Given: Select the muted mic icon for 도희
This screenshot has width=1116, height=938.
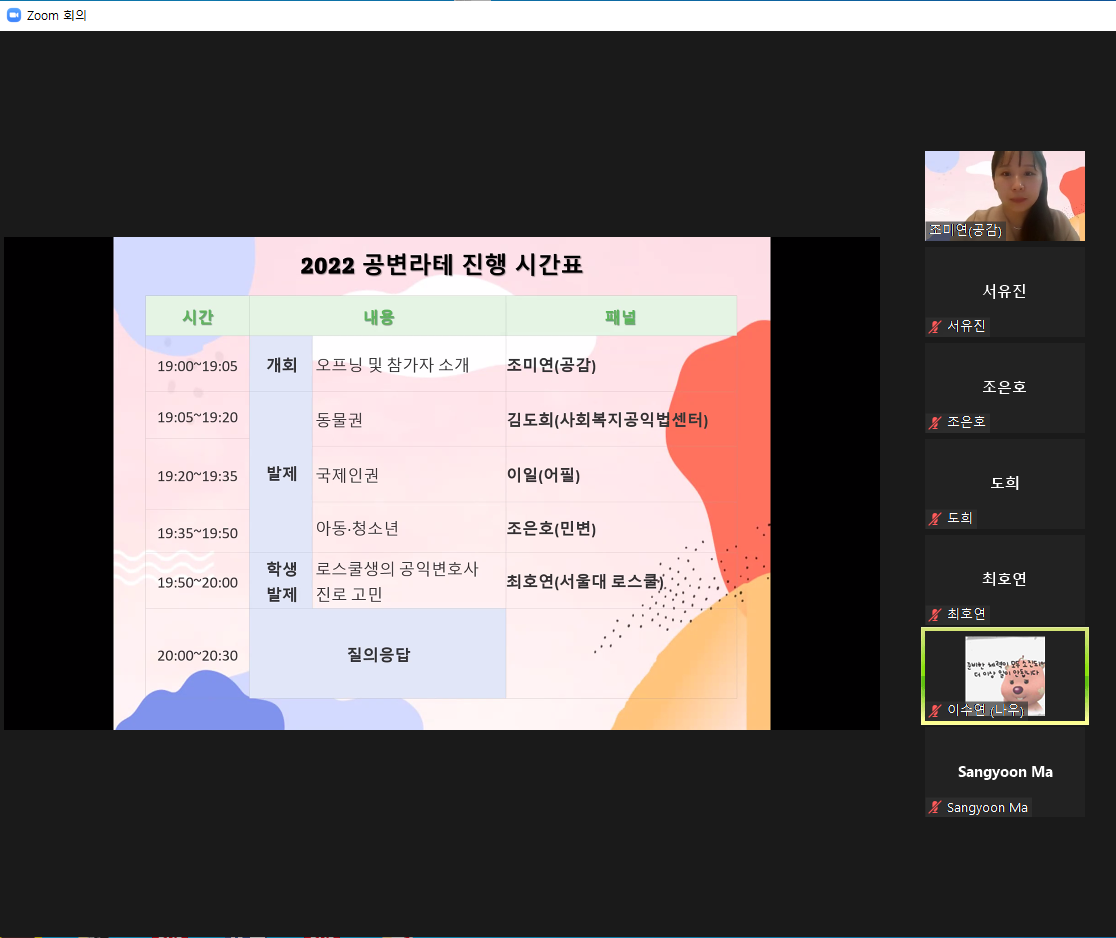Looking at the screenshot, I should click(x=936, y=518).
